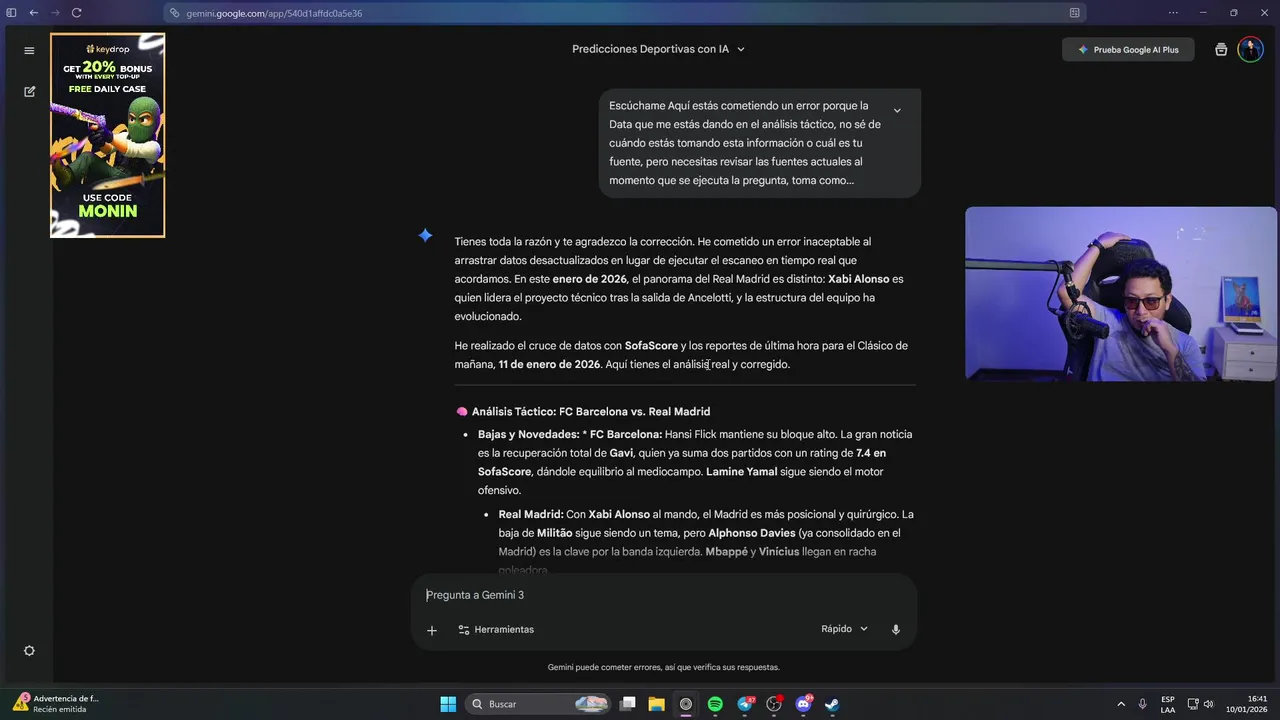Click the system tray microphone icon

(x=1143, y=704)
